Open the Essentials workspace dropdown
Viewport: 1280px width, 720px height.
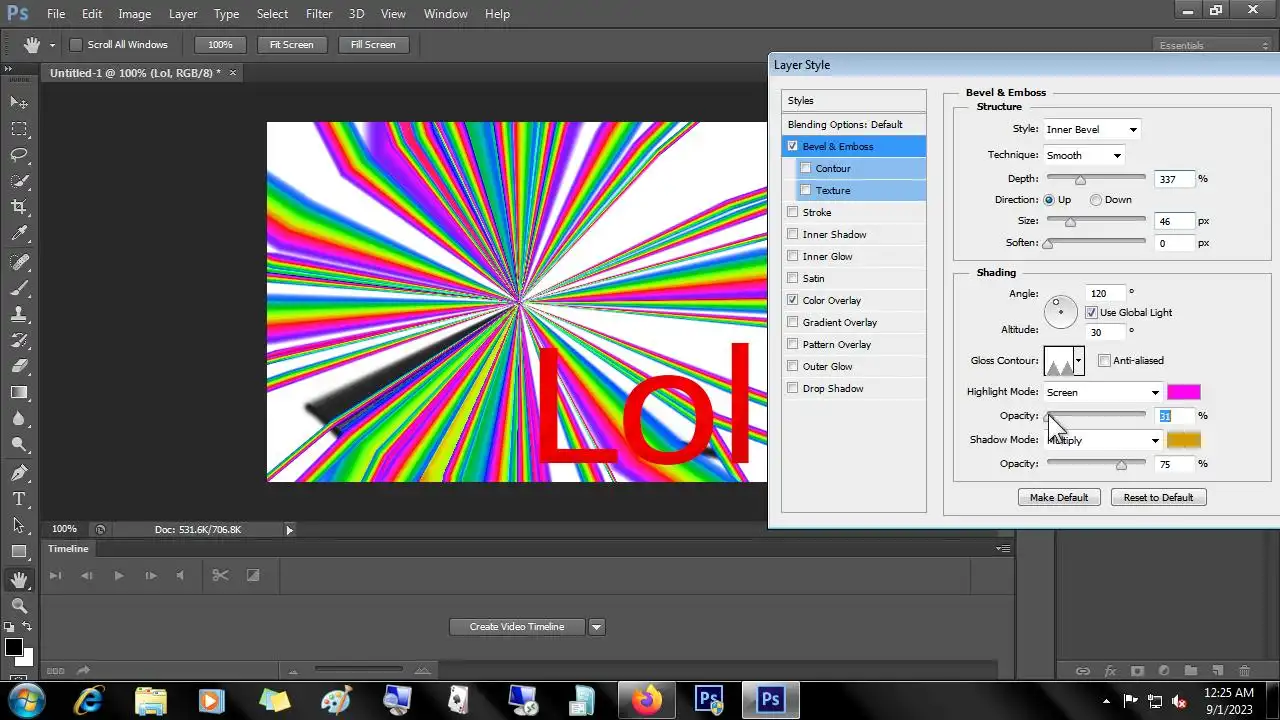click(x=1212, y=45)
